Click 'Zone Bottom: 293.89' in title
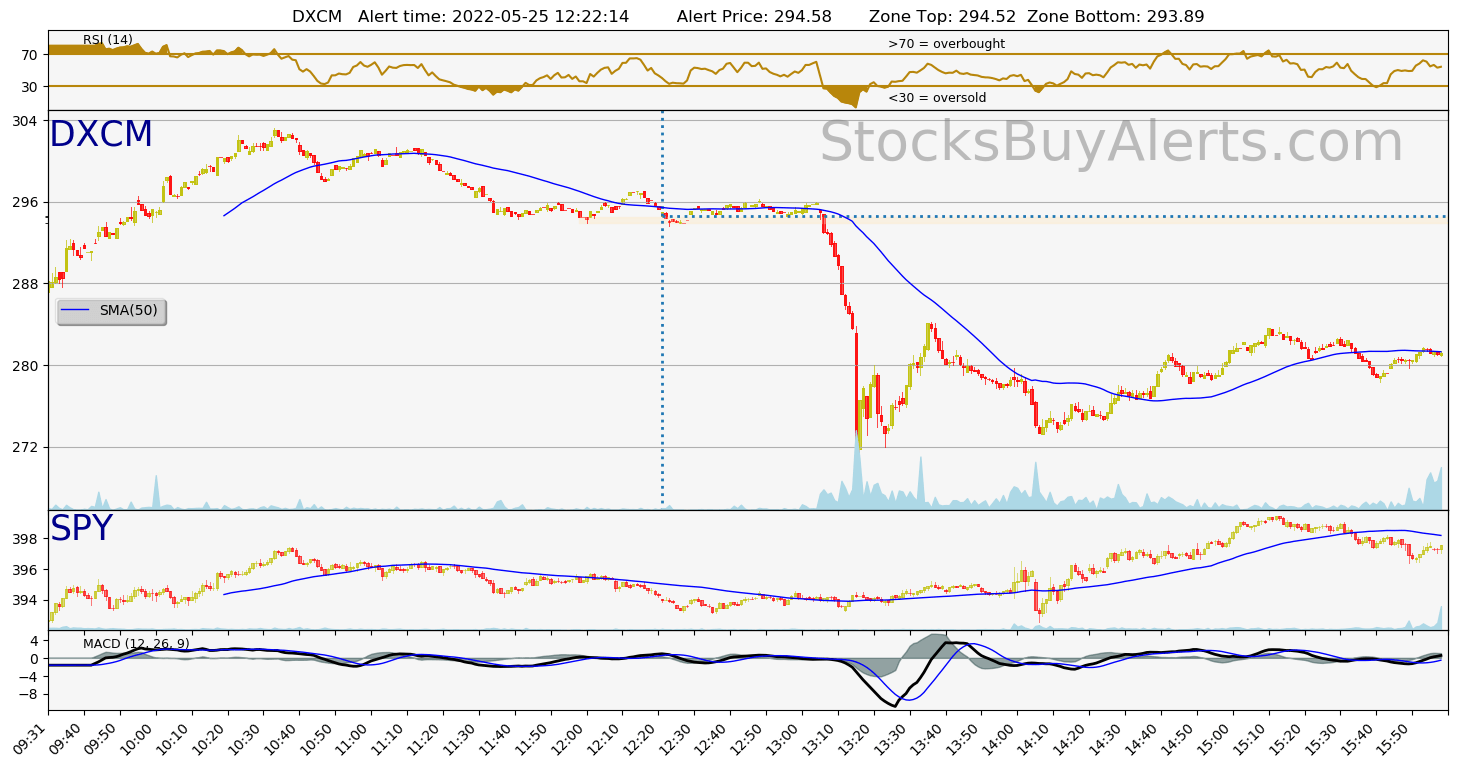This screenshot has width=1462, height=768. pos(1116,16)
